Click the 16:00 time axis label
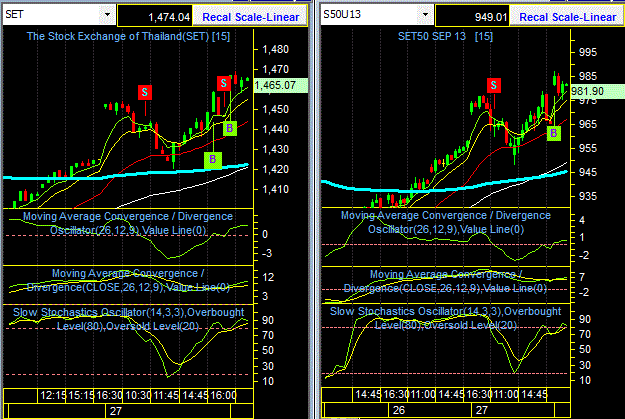Screen dimensions: 625x419 pos(223,395)
